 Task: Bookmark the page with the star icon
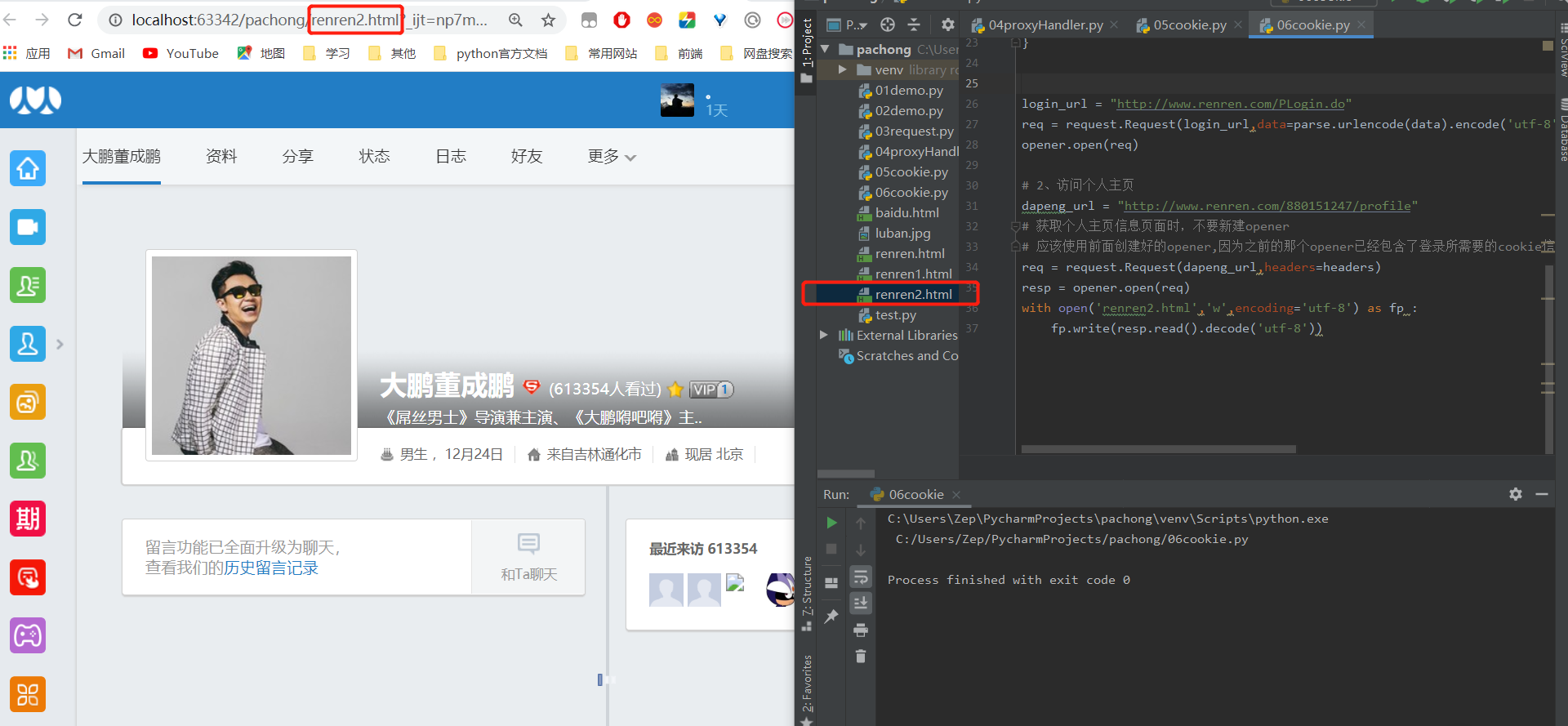point(548,20)
